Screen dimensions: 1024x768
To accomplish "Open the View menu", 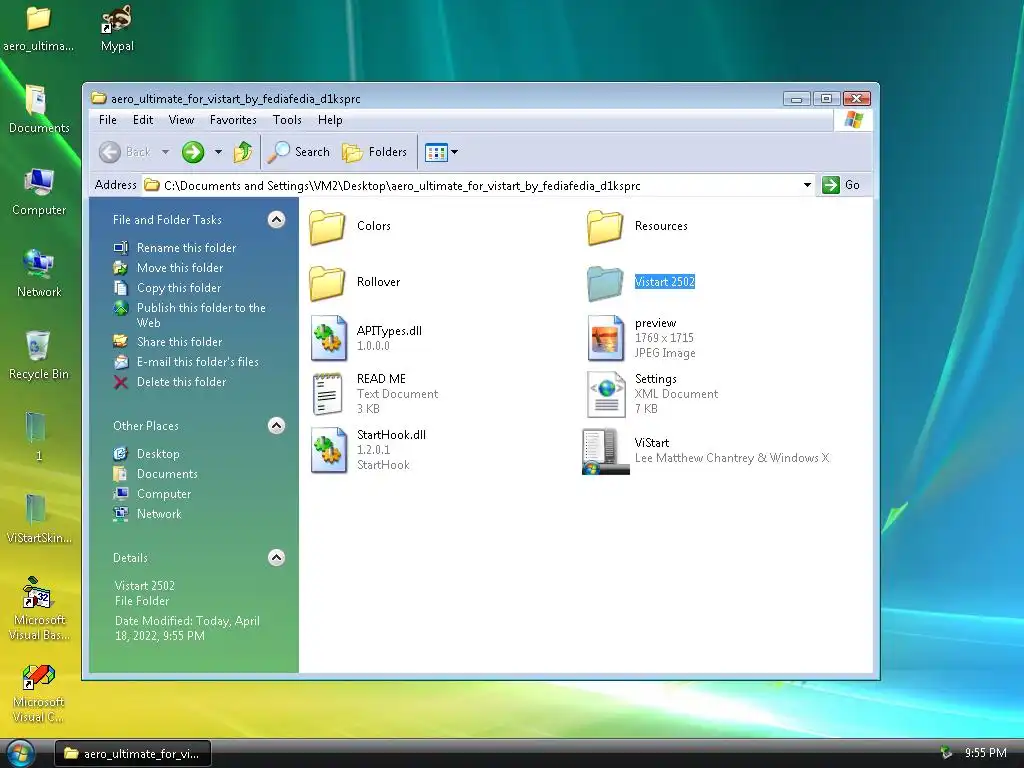I will (x=181, y=120).
